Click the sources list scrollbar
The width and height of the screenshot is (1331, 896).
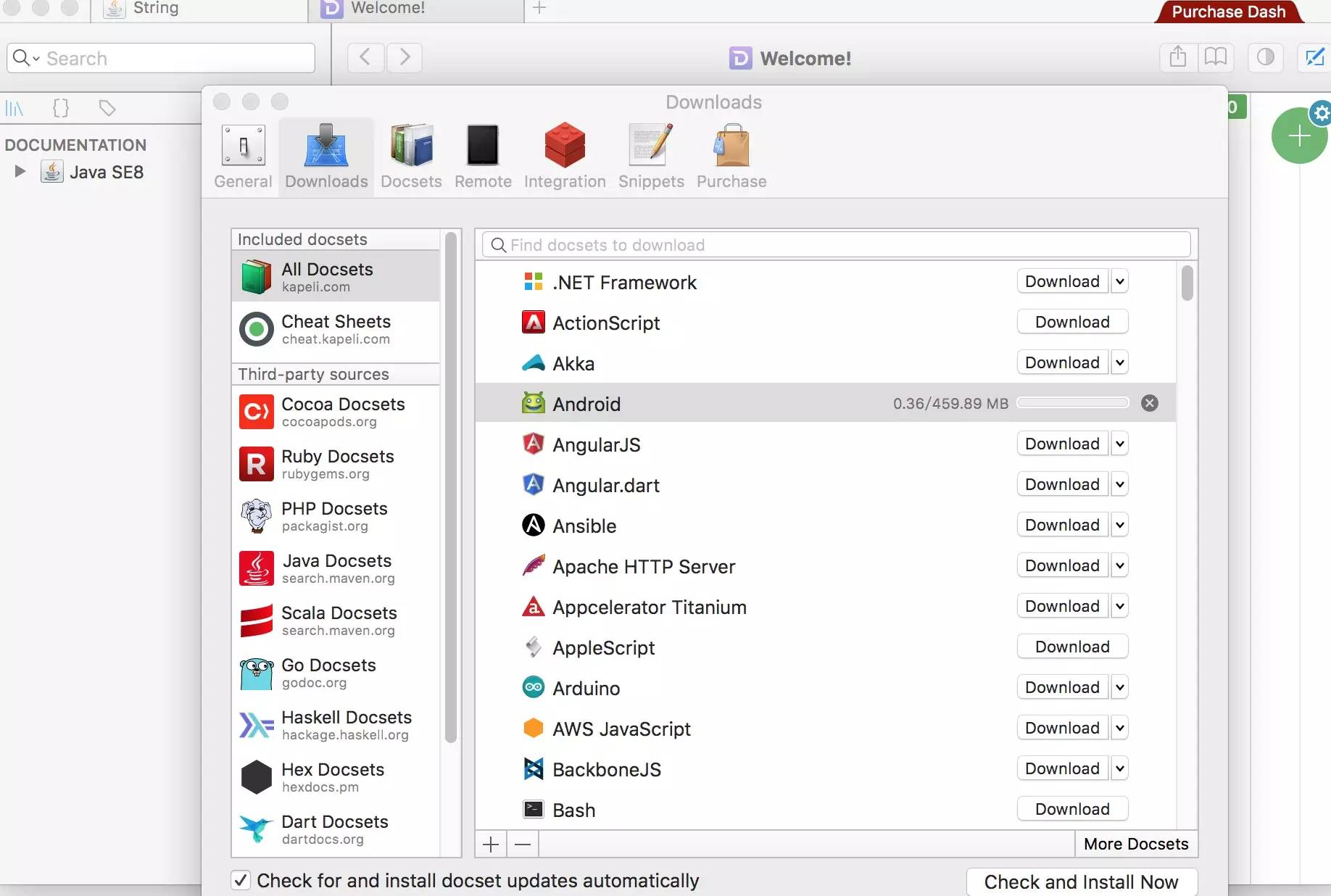point(450,487)
